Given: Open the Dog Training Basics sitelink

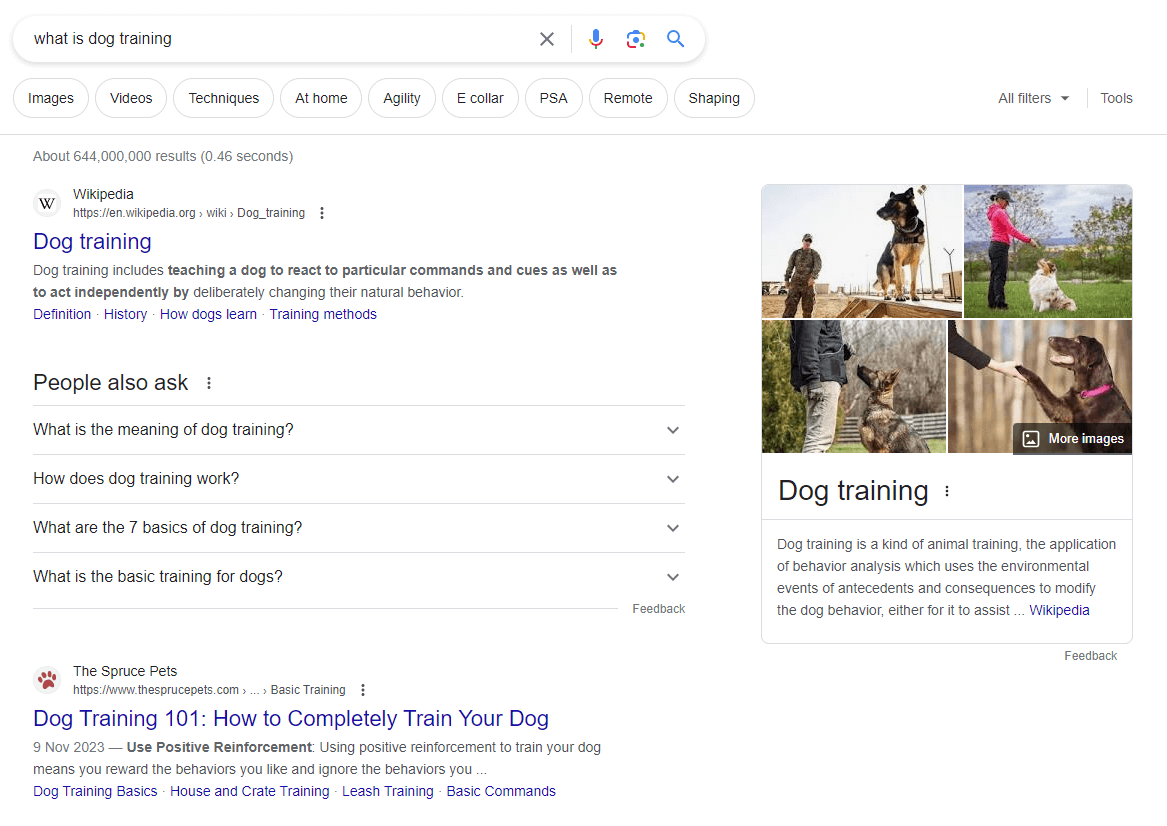Looking at the screenshot, I should 95,792.
